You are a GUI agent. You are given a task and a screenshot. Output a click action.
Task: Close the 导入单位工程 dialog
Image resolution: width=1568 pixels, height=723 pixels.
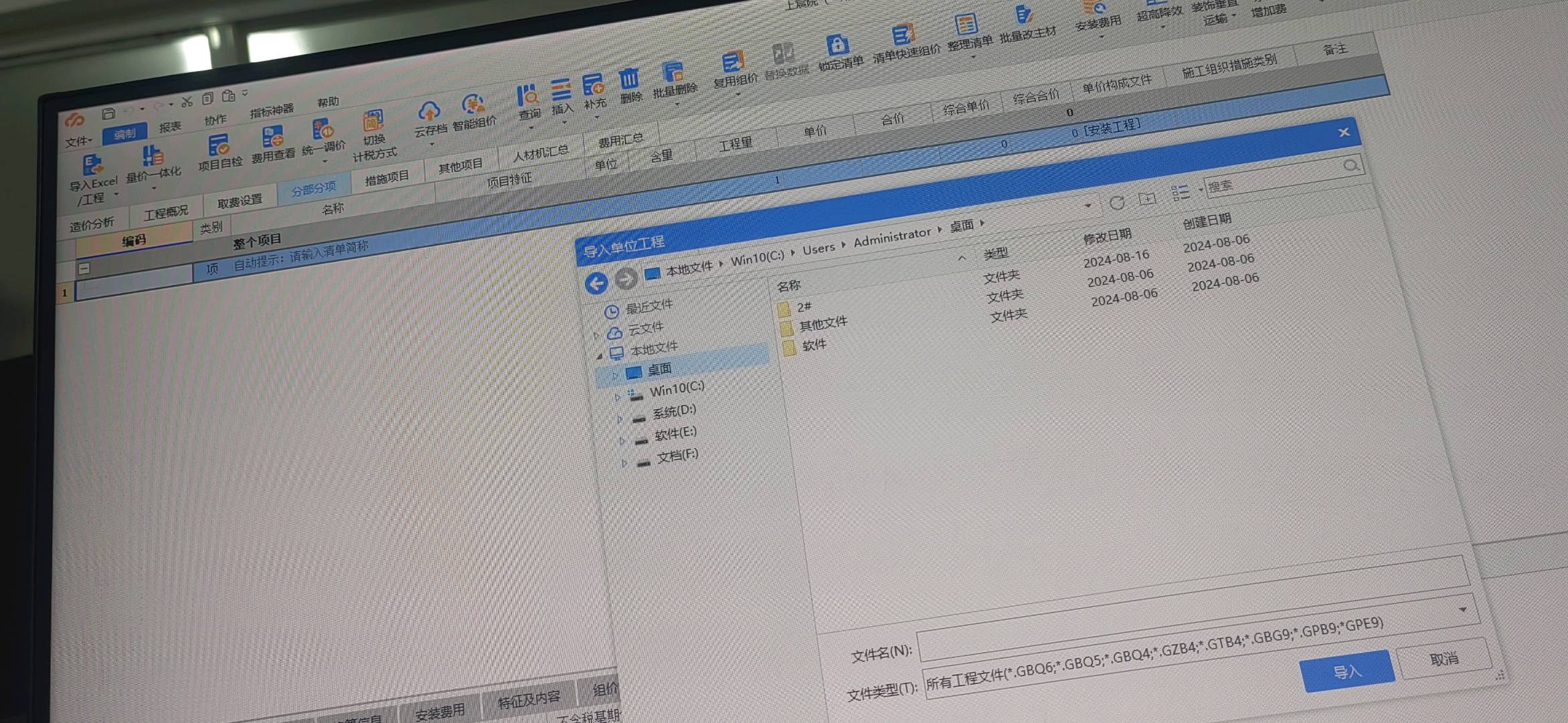(x=1344, y=132)
